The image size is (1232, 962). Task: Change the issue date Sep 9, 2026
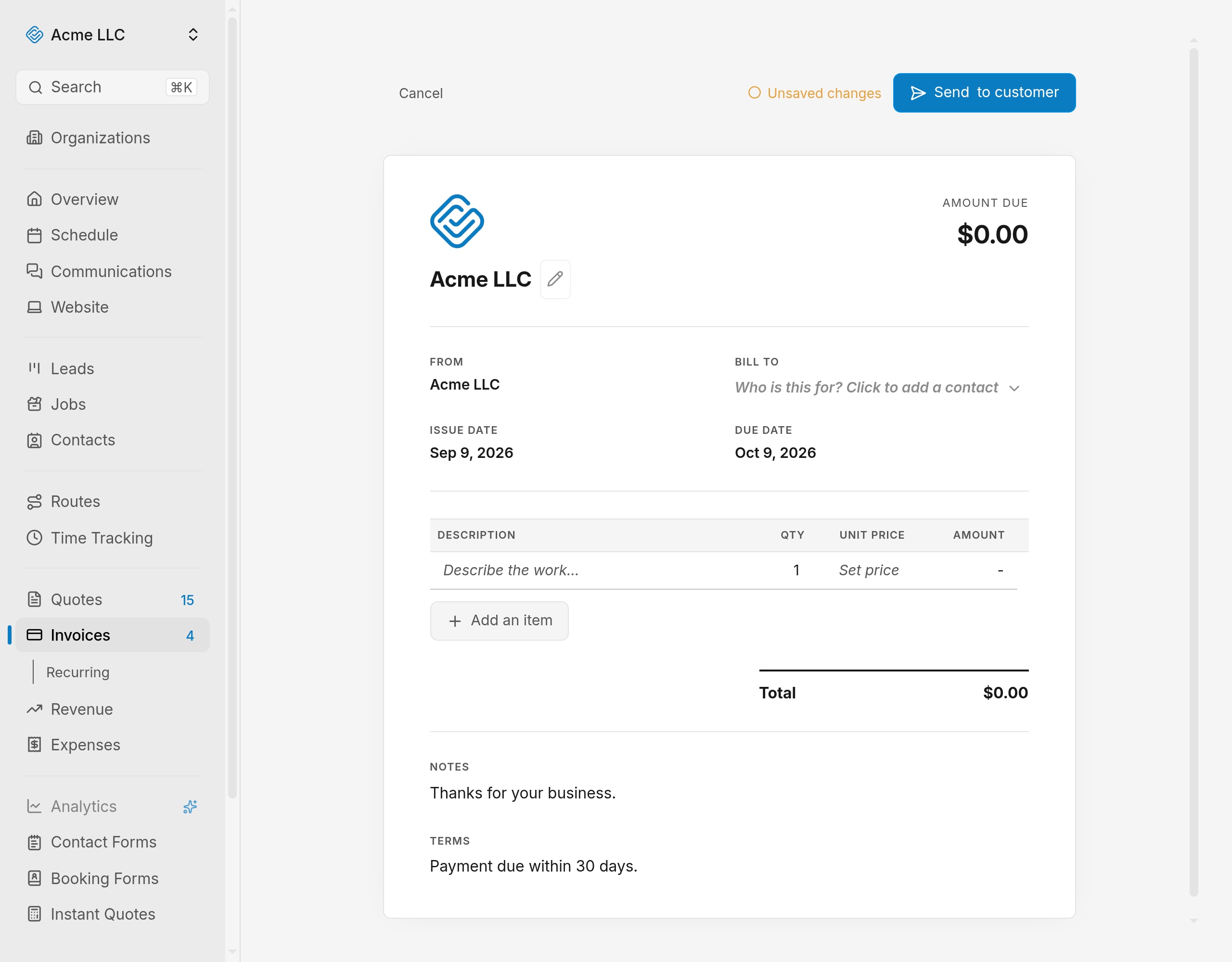(472, 453)
